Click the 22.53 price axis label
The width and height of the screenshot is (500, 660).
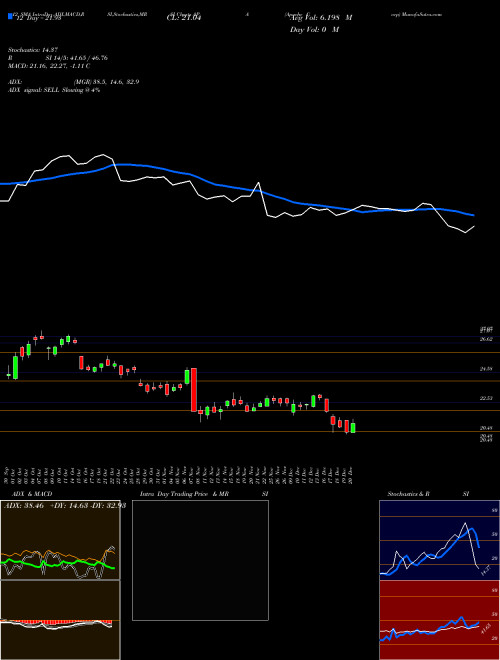click(x=486, y=398)
